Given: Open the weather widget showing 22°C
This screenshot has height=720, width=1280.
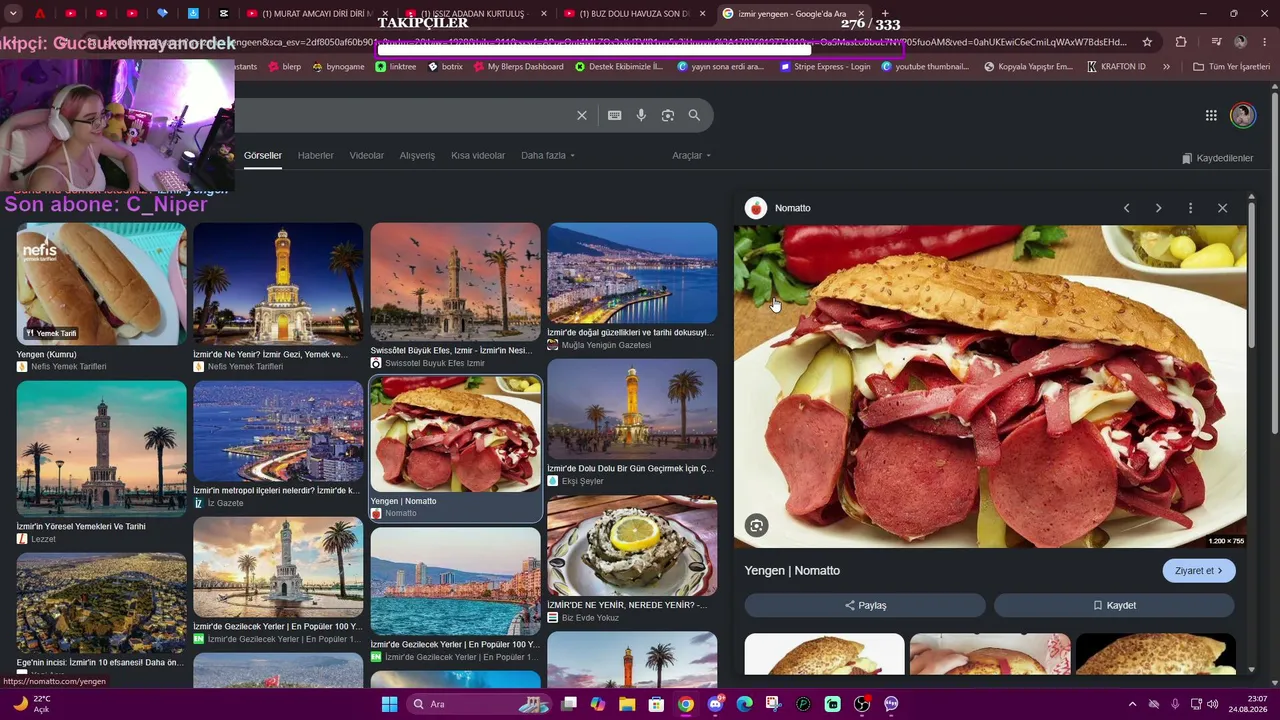Looking at the screenshot, I should (x=32, y=704).
